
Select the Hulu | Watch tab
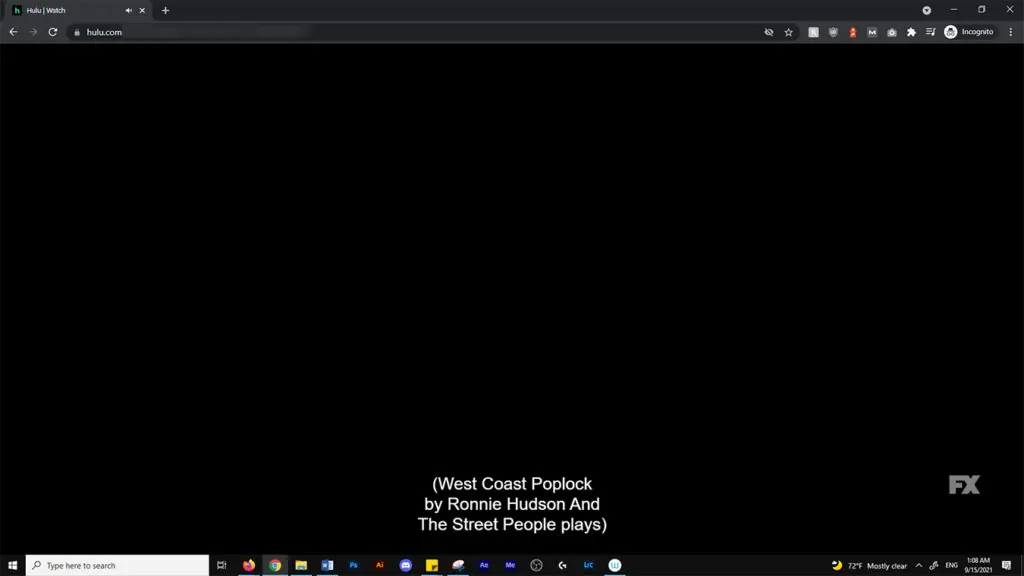pyautogui.click(x=78, y=10)
